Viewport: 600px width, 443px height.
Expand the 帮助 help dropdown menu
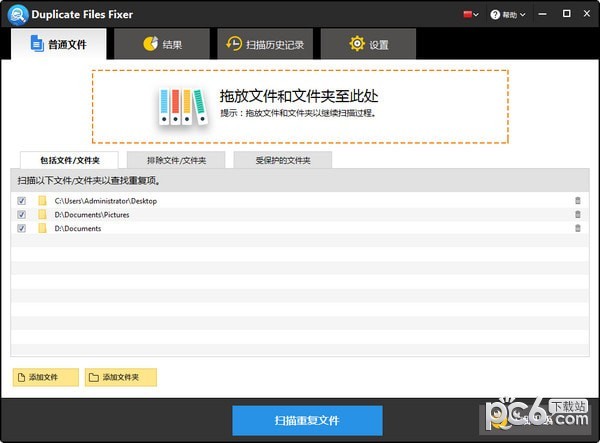tap(512, 14)
